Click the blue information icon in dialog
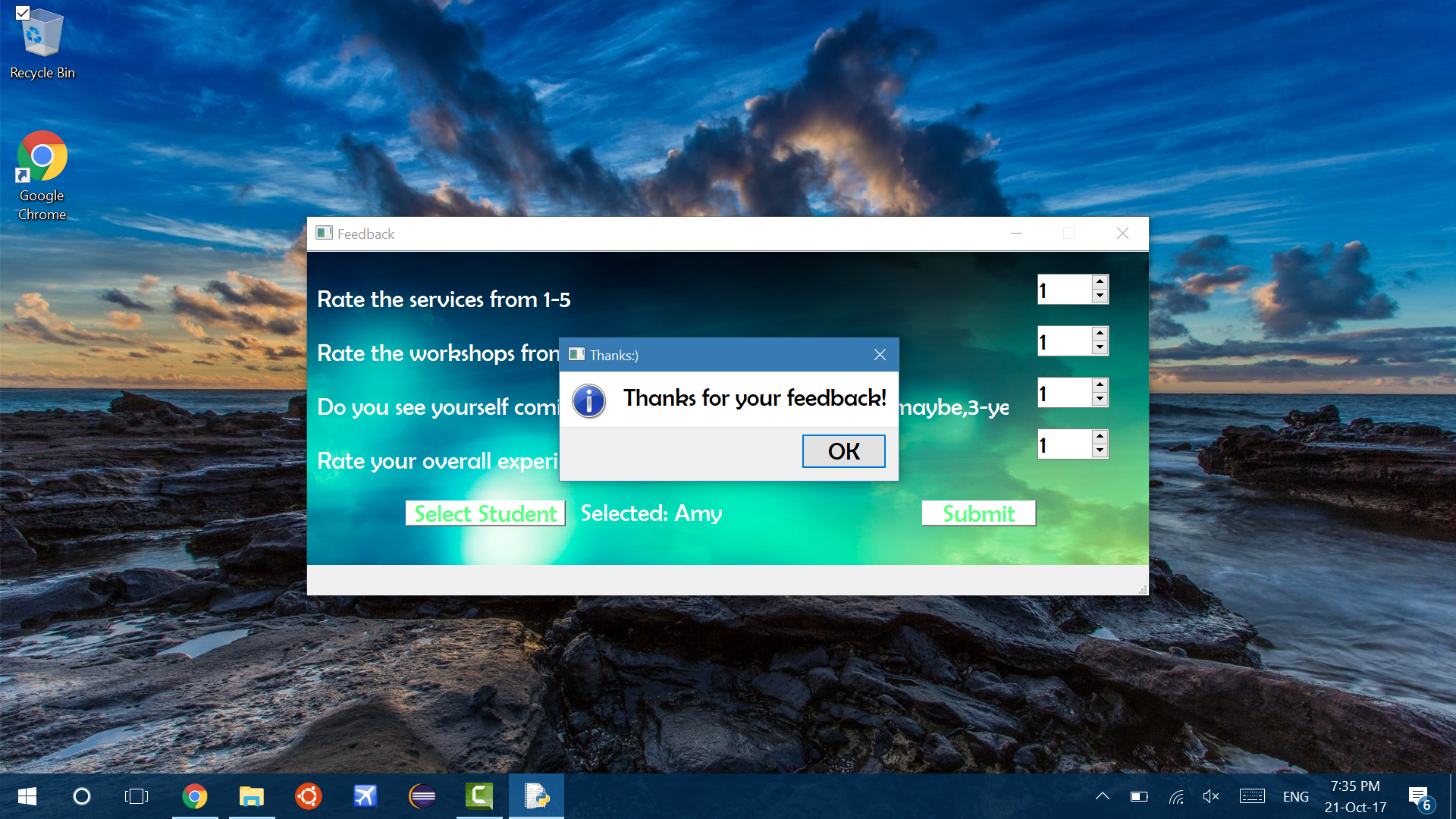Image resolution: width=1456 pixels, height=819 pixels. pyautogui.click(x=588, y=400)
